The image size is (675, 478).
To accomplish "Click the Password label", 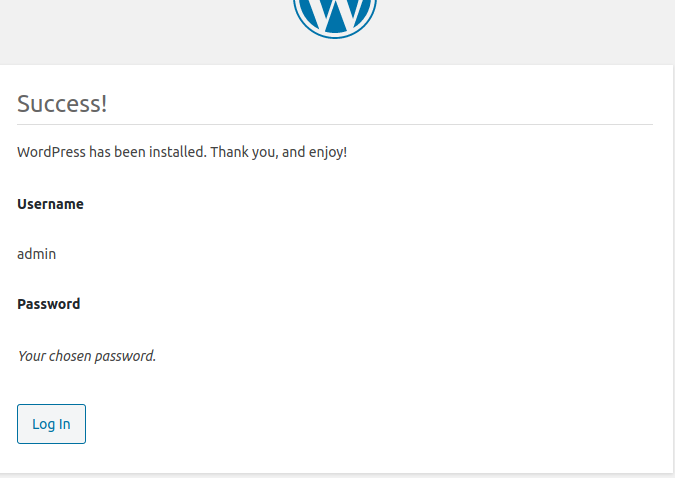I will [x=49, y=304].
